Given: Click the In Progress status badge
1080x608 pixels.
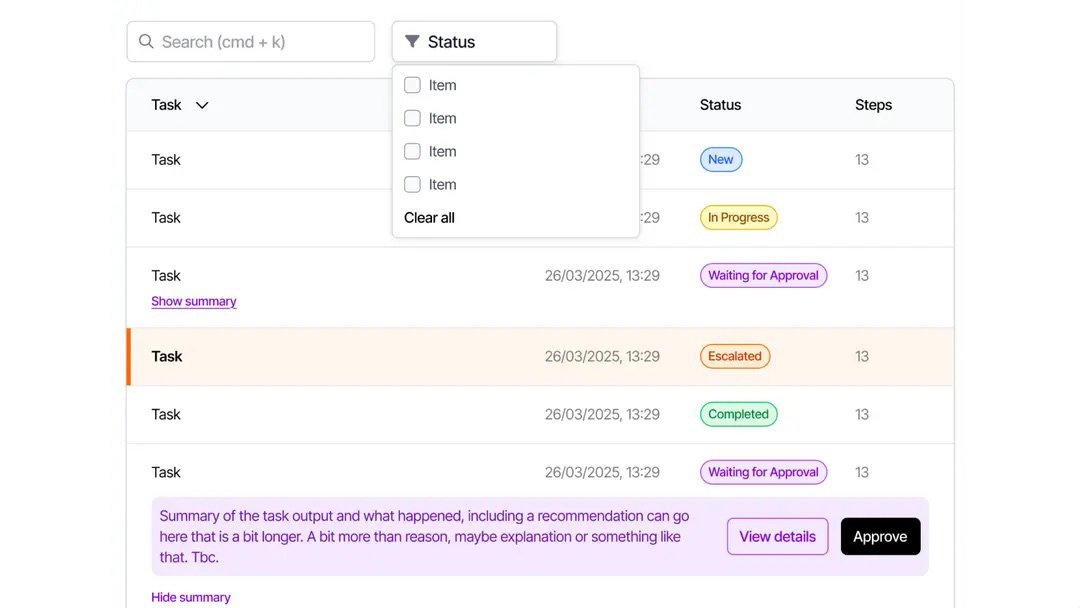Looking at the screenshot, I should [x=738, y=217].
